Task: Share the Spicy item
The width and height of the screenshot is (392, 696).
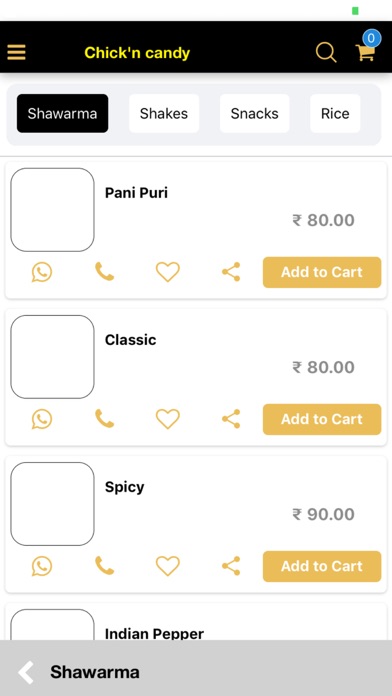Action: click(231, 566)
